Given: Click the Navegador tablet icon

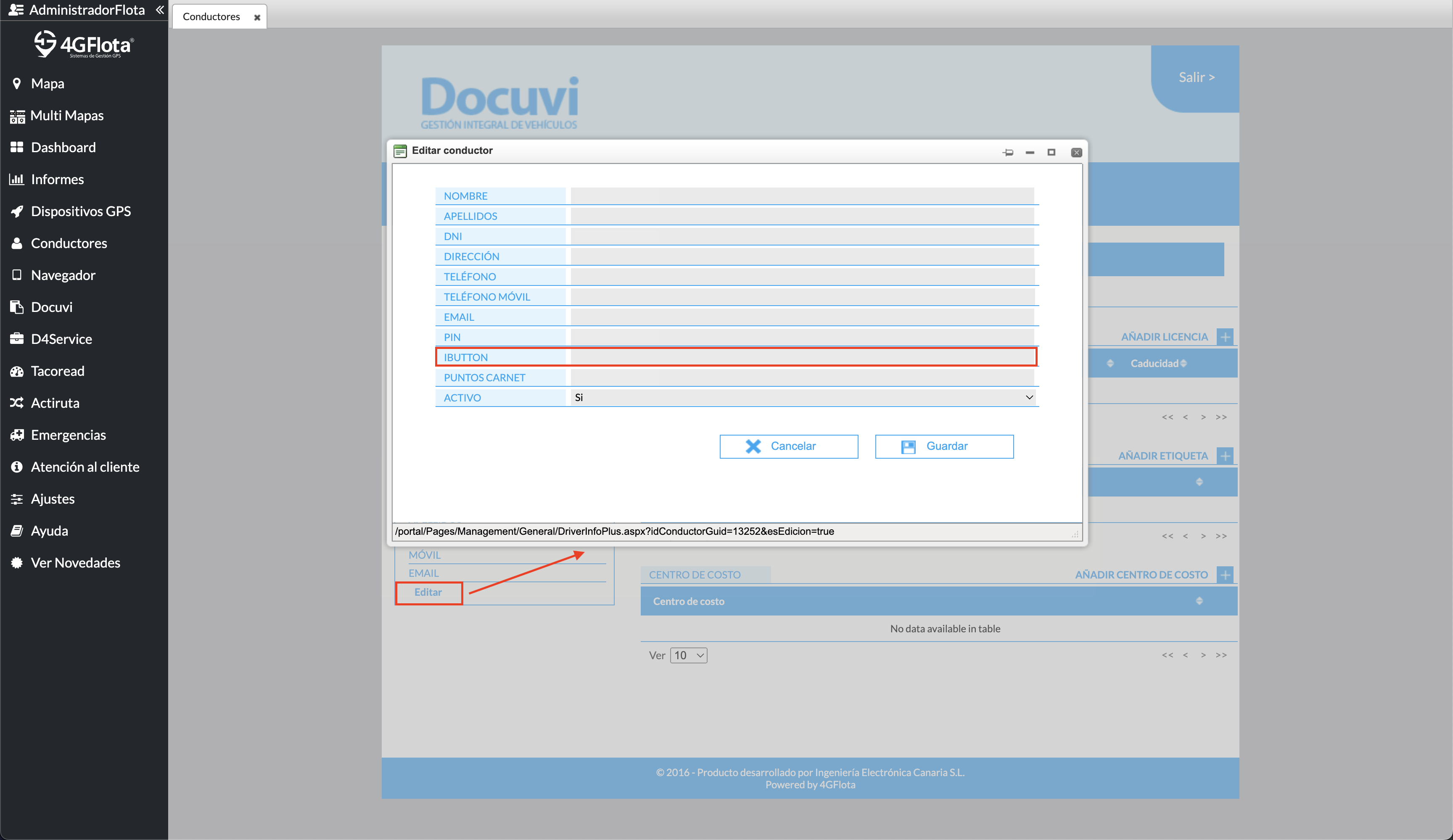Looking at the screenshot, I should point(17,275).
